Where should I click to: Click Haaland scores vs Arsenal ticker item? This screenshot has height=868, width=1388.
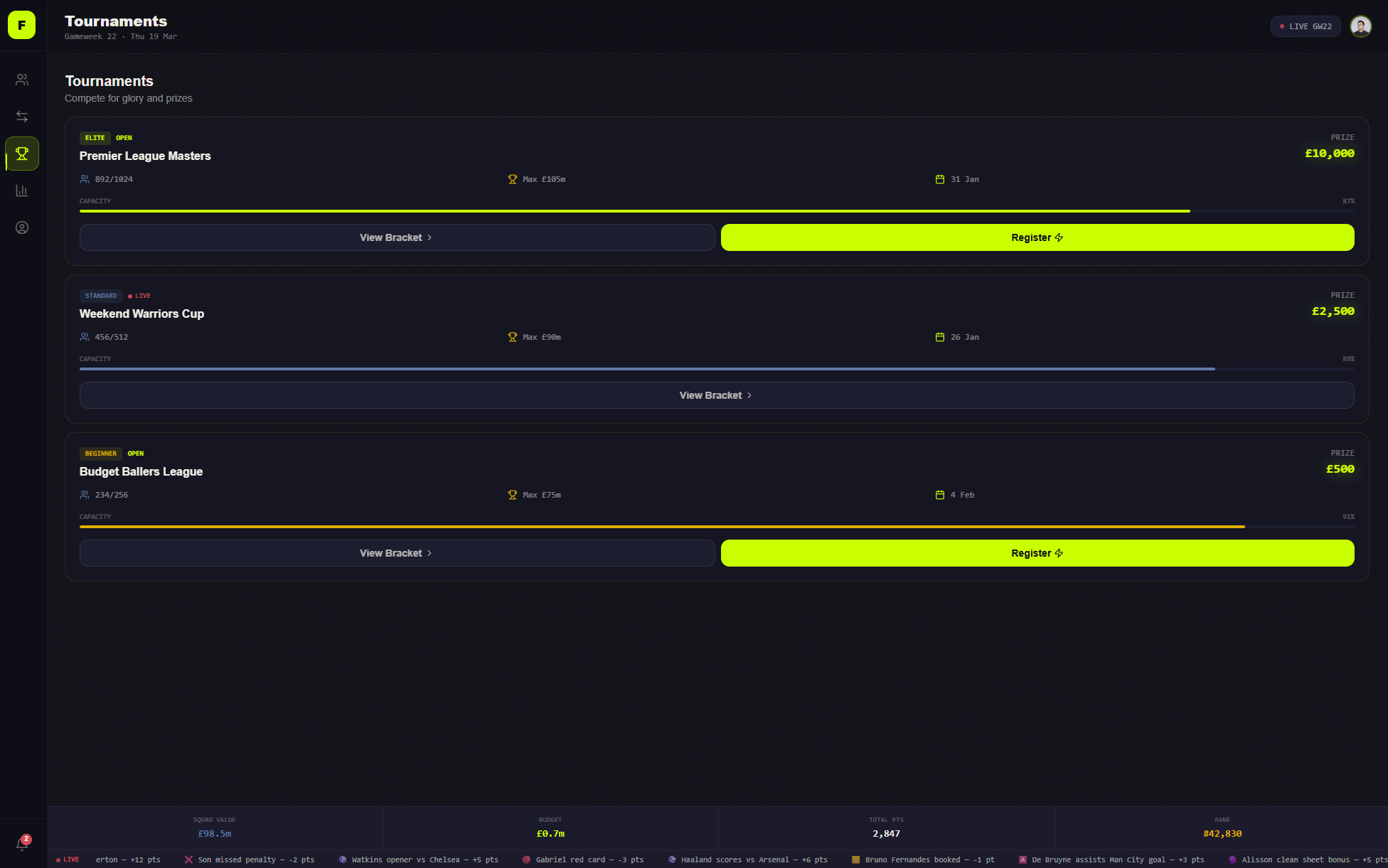coord(747,859)
